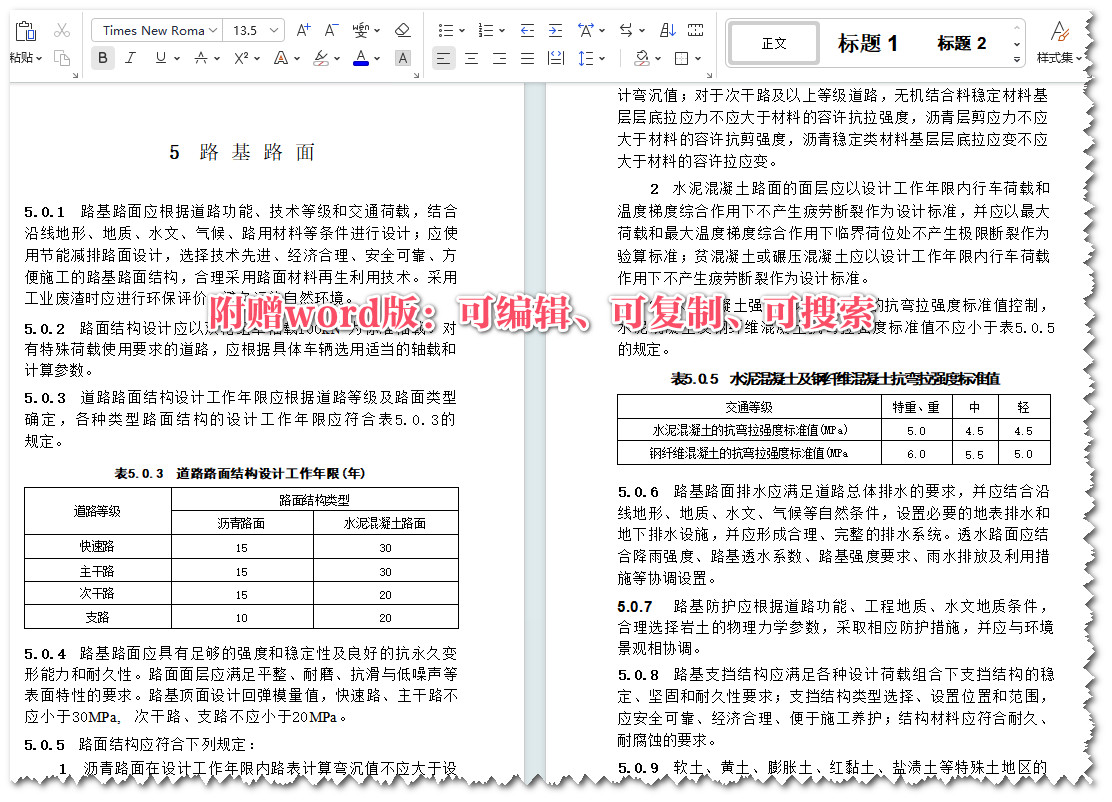Toggle underline formatting
1112x802 pixels.
click(x=159, y=57)
